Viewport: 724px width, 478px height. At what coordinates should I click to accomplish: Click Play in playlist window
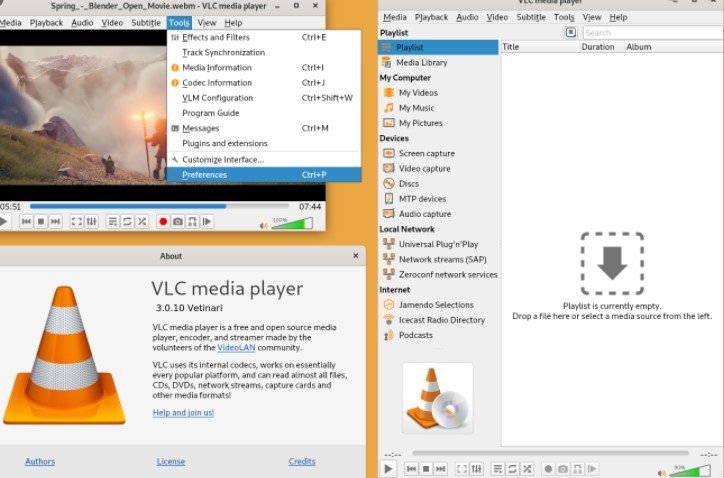point(389,469)
